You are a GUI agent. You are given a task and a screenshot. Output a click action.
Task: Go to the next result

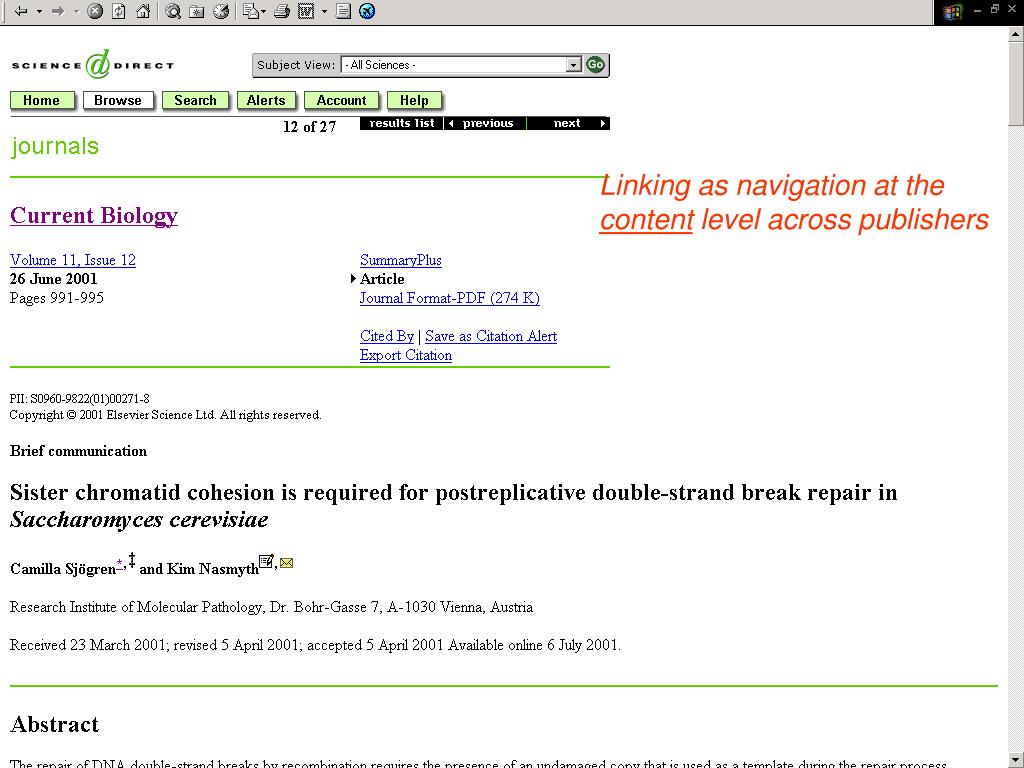pos(568,123)
